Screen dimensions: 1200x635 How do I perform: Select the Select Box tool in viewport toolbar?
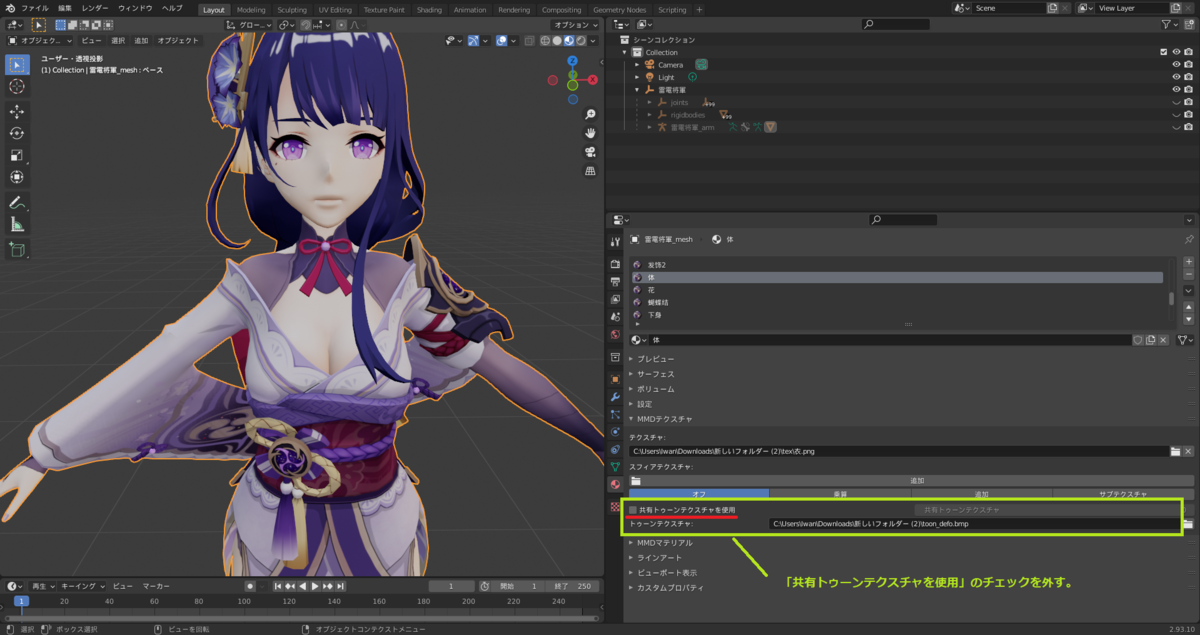(17, 65)
